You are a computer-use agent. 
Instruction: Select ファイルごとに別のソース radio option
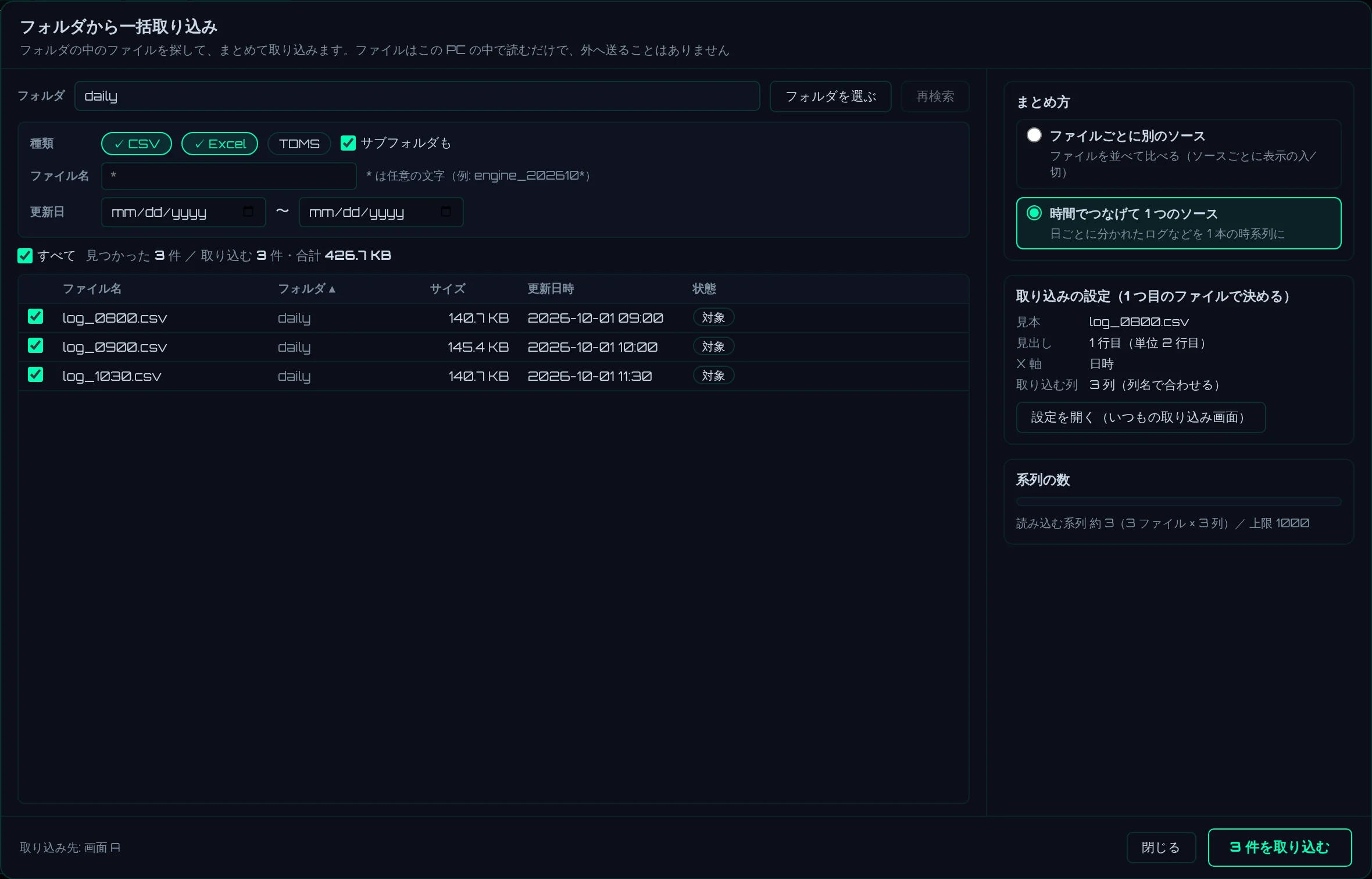pos(1034,135)
